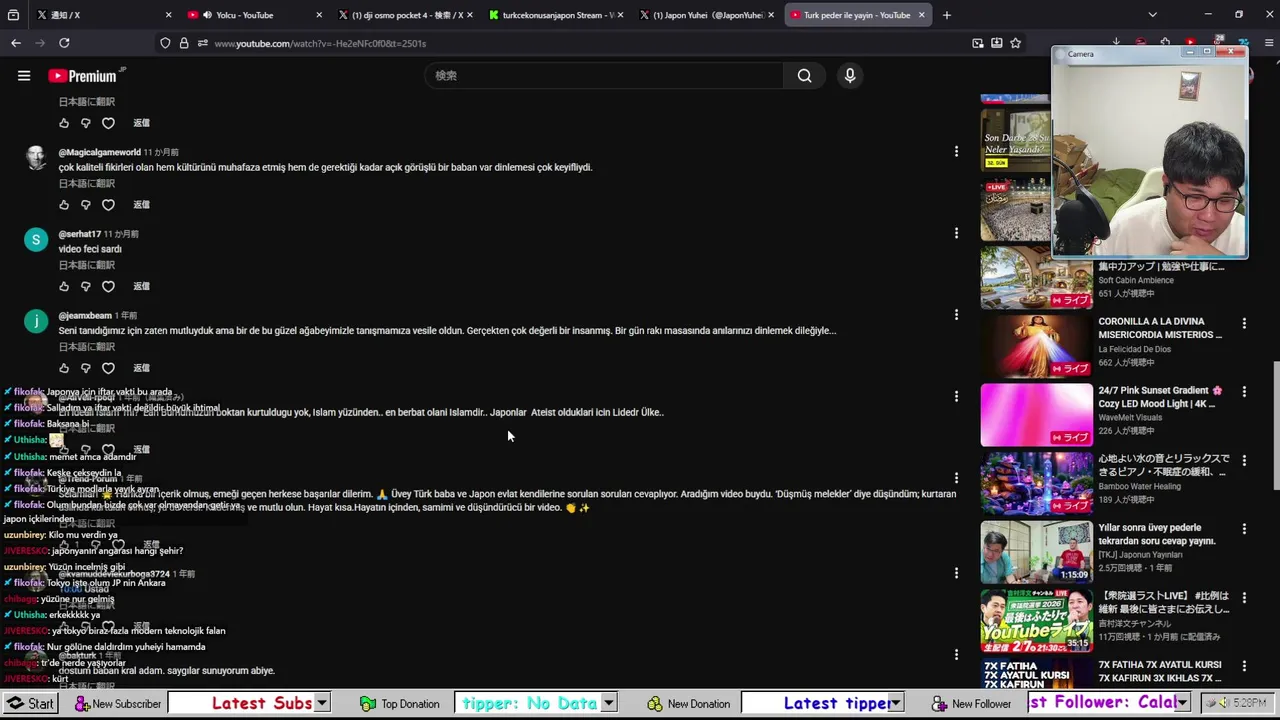Image resolution: width=1280 pixels, height=720 pixels.
Task: Close the Turk peder ile yayin tab
Action: pos(921,15)
